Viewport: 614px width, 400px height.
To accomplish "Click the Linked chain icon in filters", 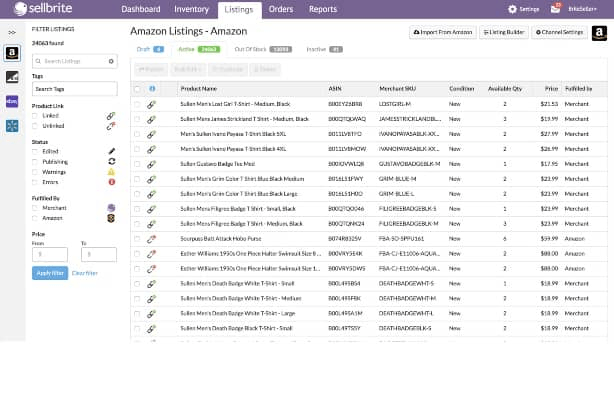I will [111, 116].
